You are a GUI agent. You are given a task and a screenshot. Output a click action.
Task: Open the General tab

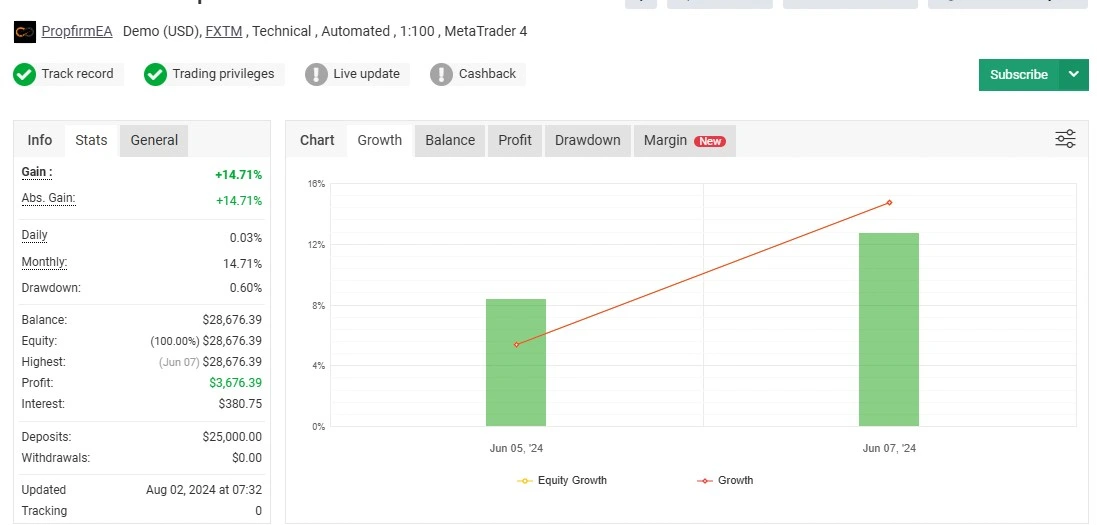point(154,140)
